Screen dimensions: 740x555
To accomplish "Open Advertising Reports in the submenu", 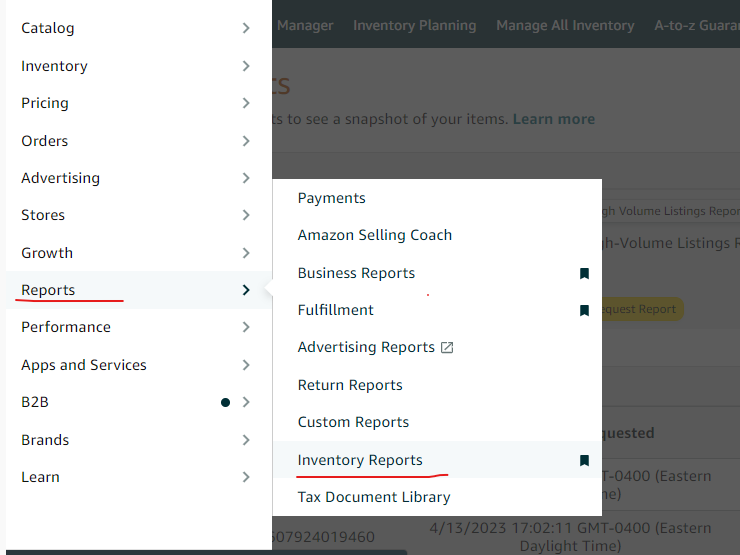I will [366, 347].
